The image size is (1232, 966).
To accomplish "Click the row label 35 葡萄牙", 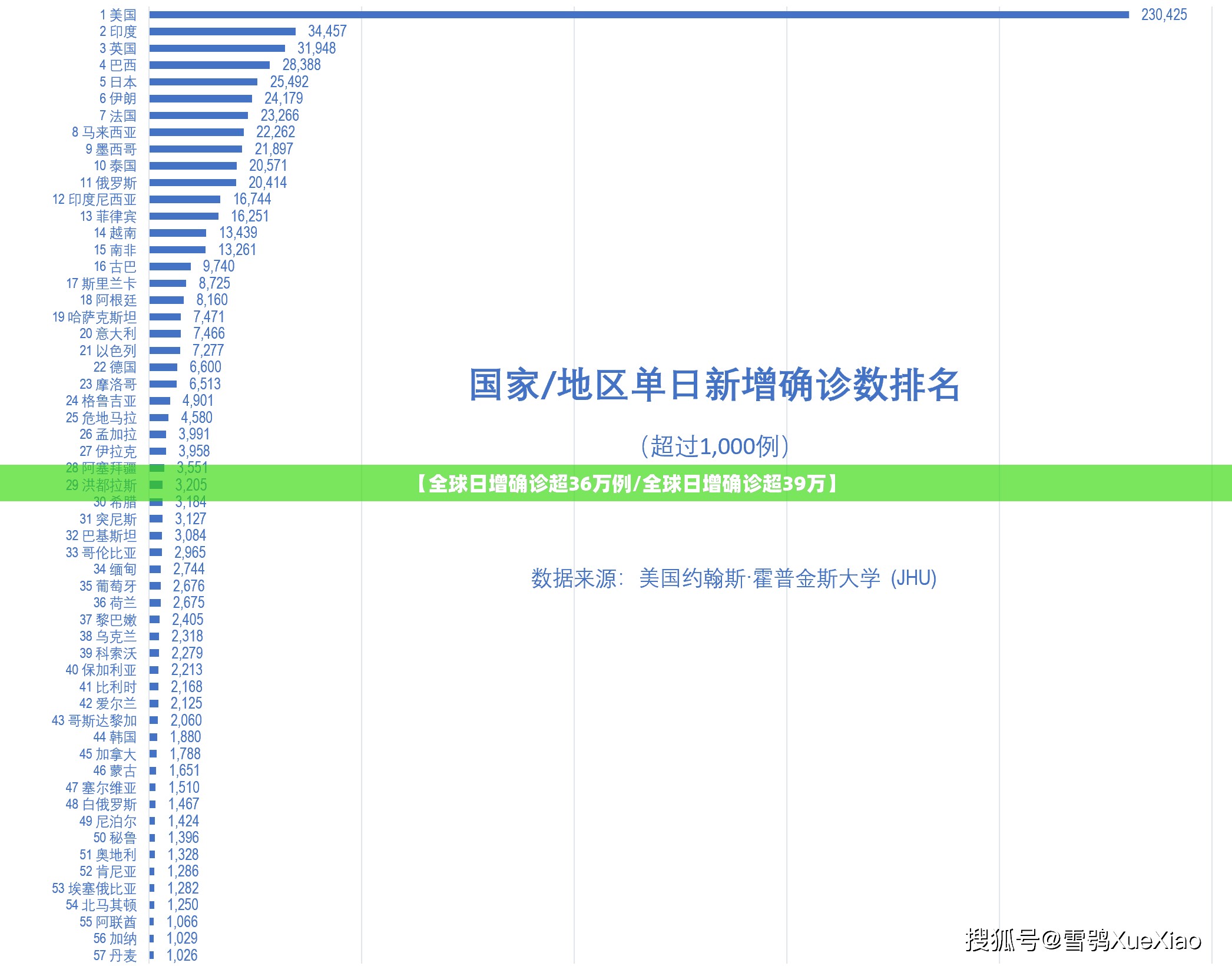I will (x=108, y=586).
